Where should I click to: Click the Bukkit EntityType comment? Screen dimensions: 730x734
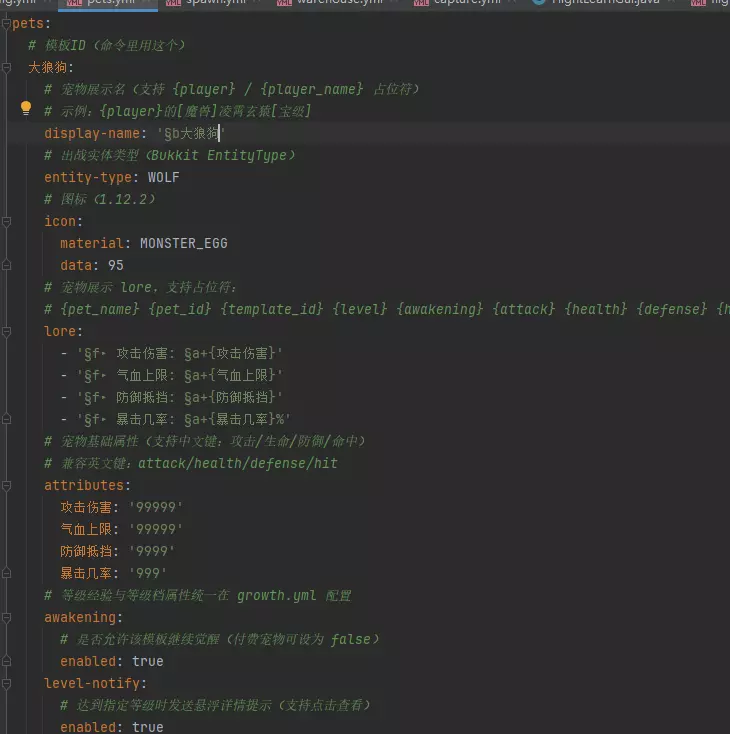click(170, 155)
